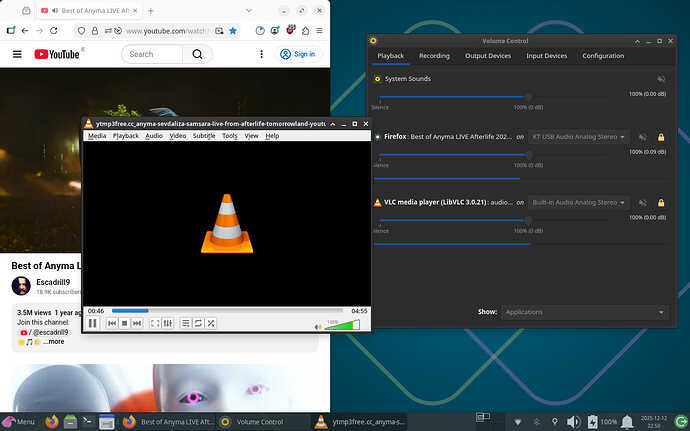Click the YouTube search field
690x431 pixels.
coord(152,54)
